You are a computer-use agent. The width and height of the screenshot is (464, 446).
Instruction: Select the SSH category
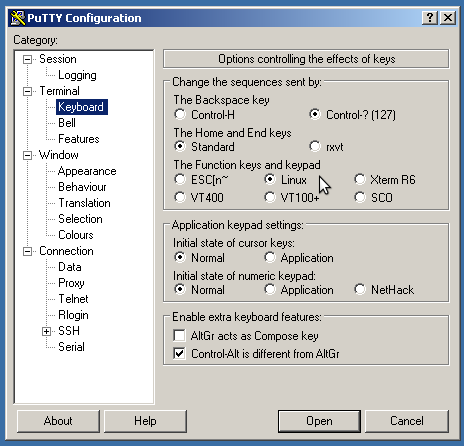(x=69, y=331)
